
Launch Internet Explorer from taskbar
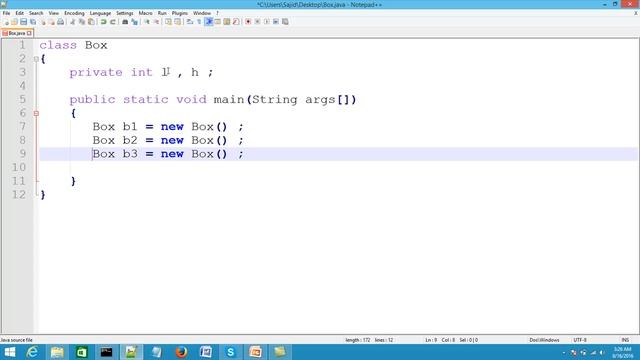pyautogui.click(x=32, y=352)
